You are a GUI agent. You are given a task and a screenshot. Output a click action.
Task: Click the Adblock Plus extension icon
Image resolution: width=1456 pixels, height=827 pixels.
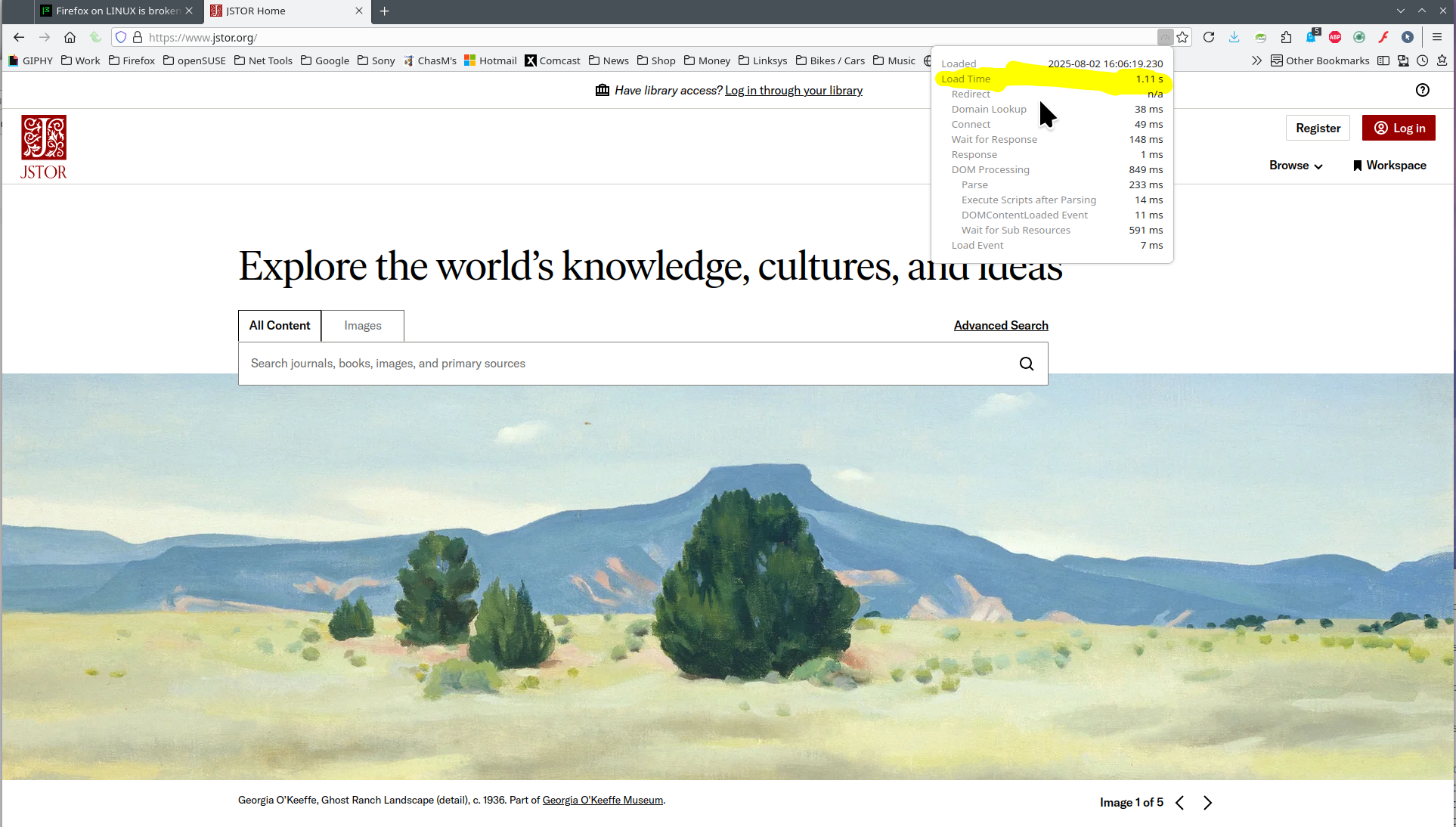coord(1335,37)
